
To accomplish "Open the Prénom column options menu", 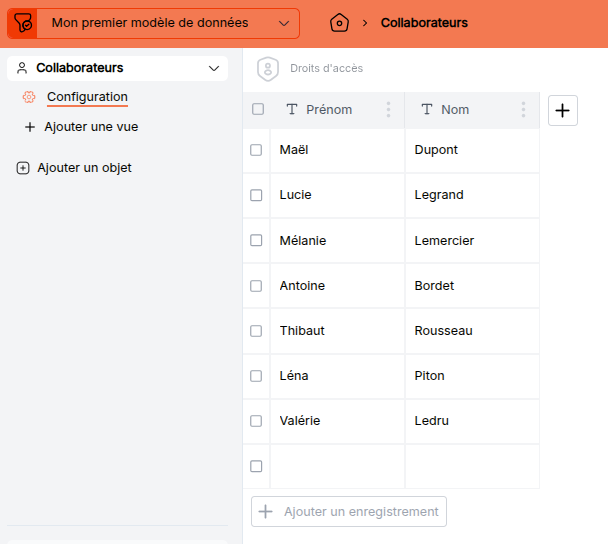I will pyautogui.click(x=388, y=110).
